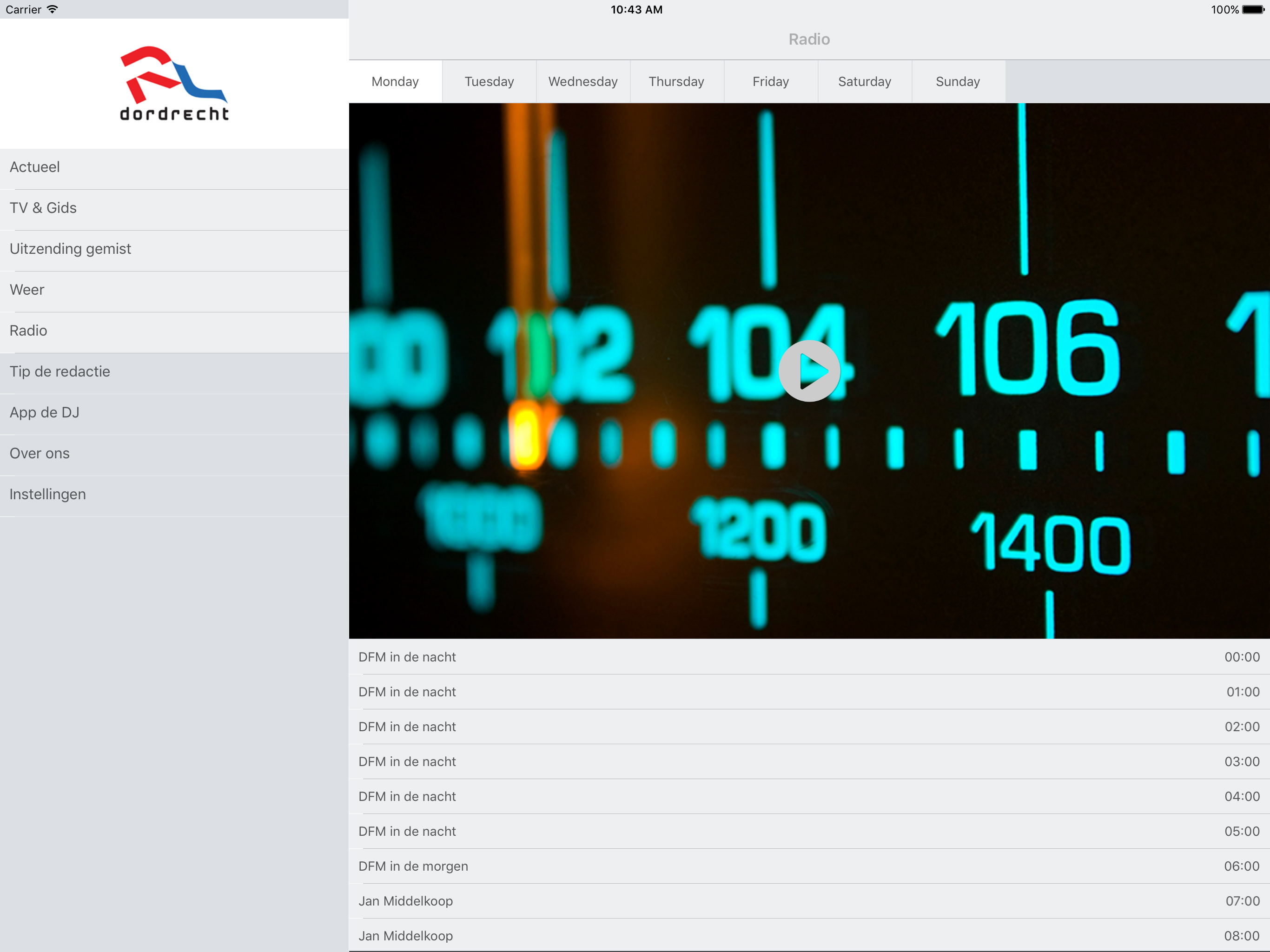Open Actueel in the sidebar
The width and height of the screenshot is (1270, 952).
point(174,169)
